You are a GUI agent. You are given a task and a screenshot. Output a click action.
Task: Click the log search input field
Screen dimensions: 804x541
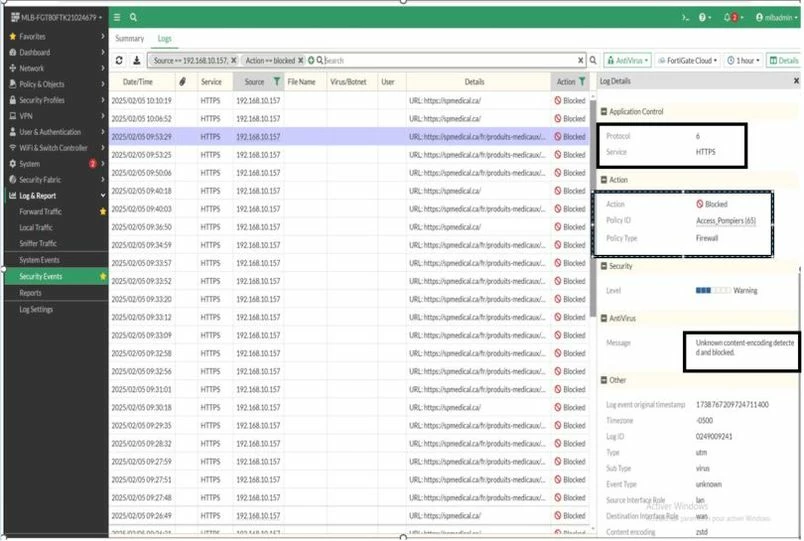pyautogui.click(x=450, y=61)
